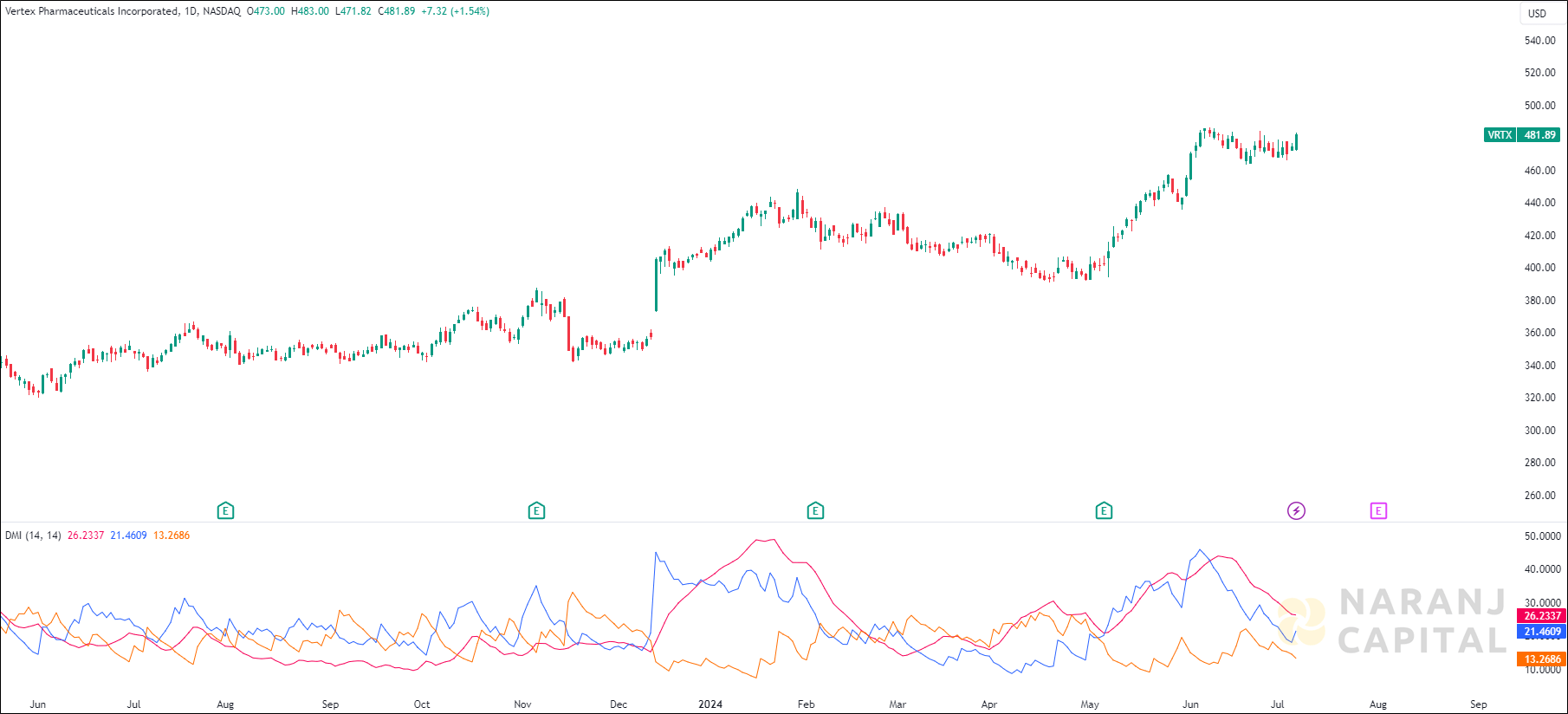Click the magenta upcoming earnings E icon
Viewport: 1568px width, 714px height.
tap(1378, 511)
